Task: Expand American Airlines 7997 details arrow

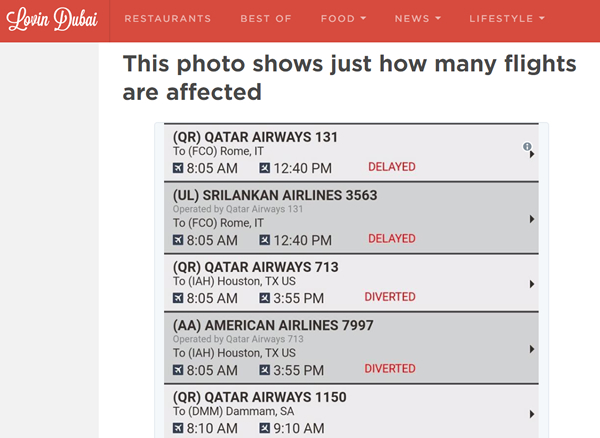Action: tap(532, 349)
